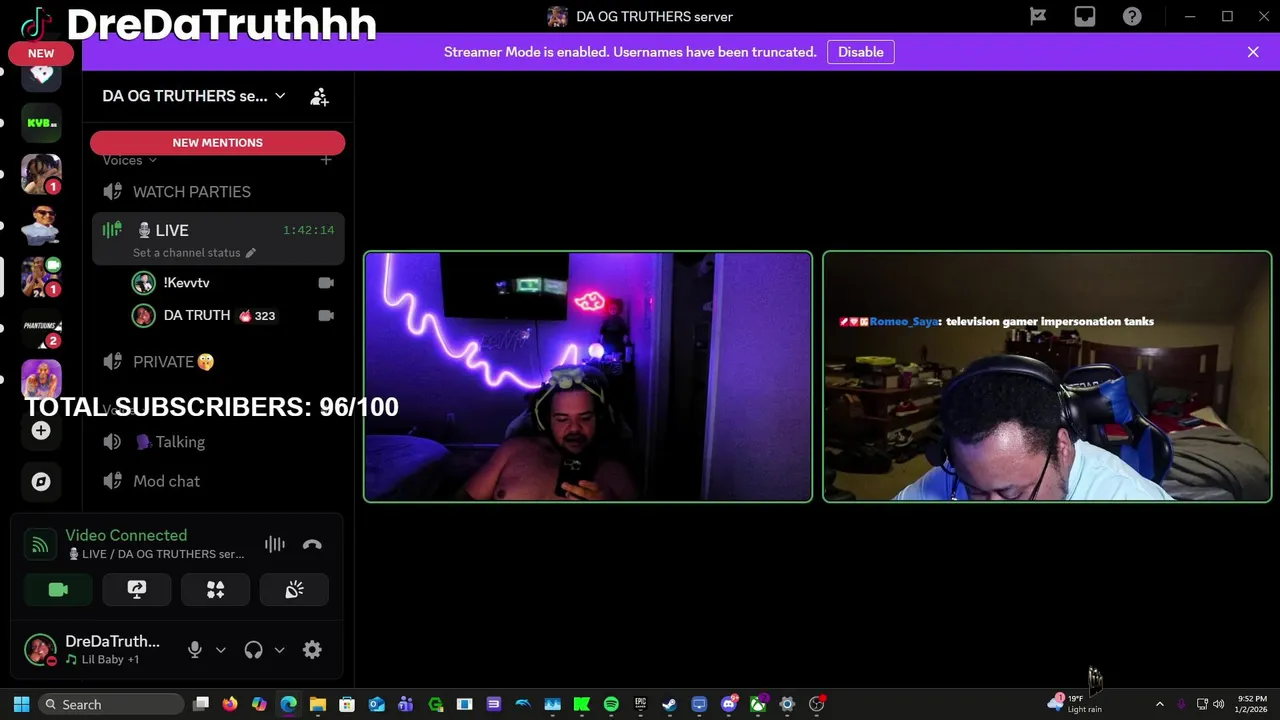Open the PHANTUUMS server icon
Viewport: 1280px width, 720px height.
tap(41, 328)
